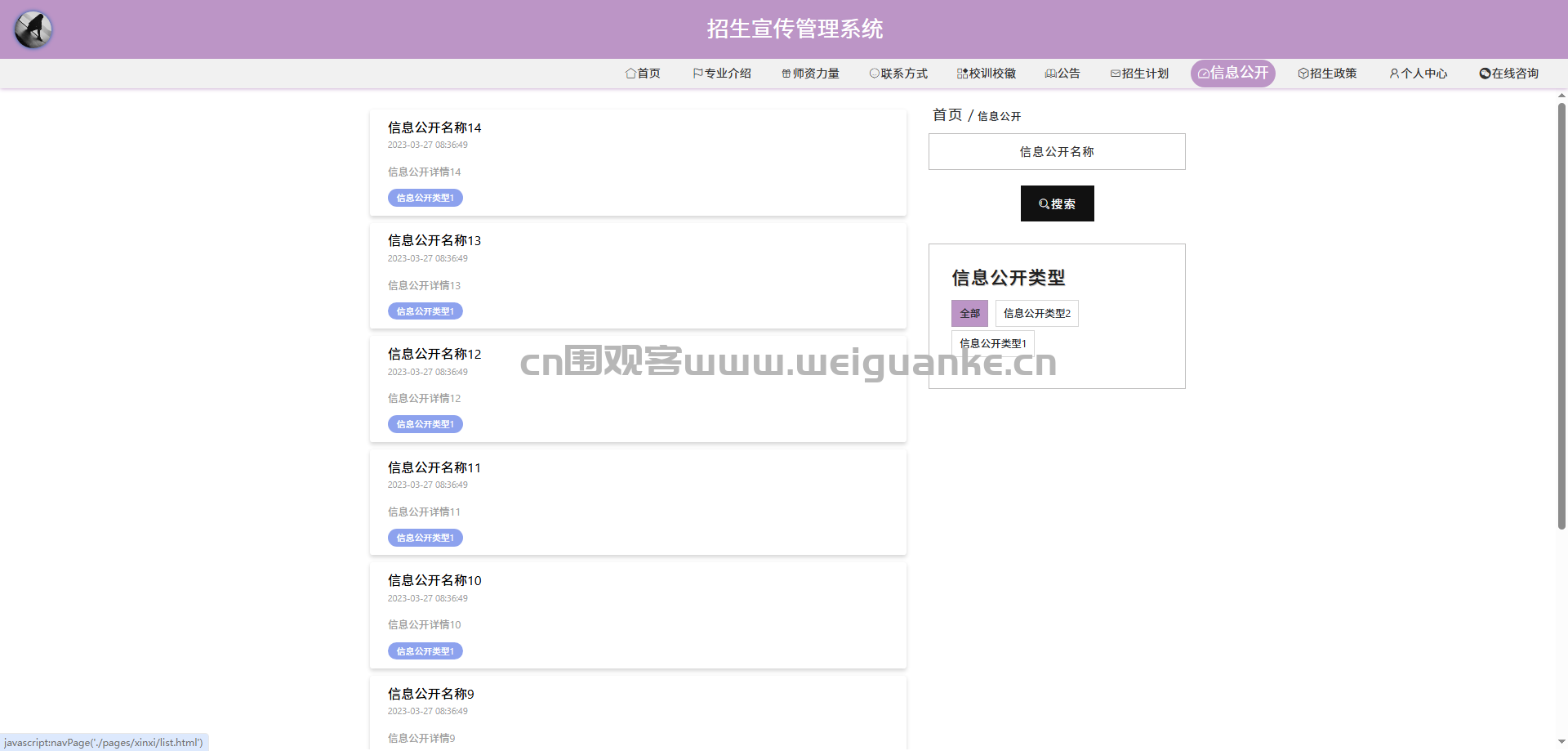The height and width of the screenshot is (751, 1568).
Task: Click the envelope icon beside 招生计划
Action: 1116,74
